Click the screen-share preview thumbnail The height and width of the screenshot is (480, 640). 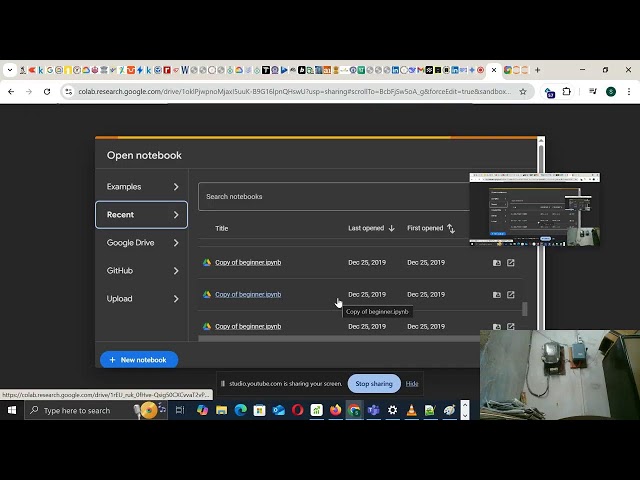tap(535, 209)
